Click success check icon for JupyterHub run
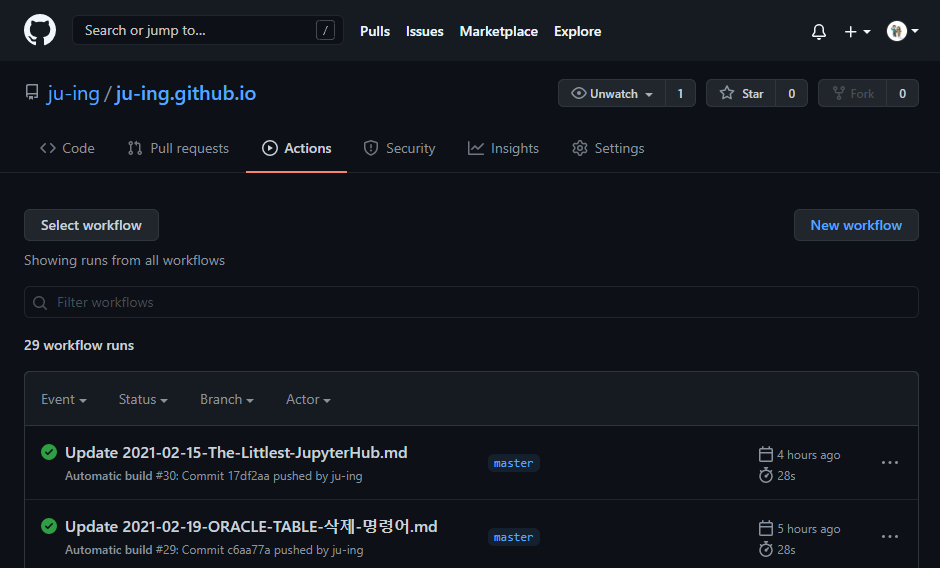 pos(49,452)
